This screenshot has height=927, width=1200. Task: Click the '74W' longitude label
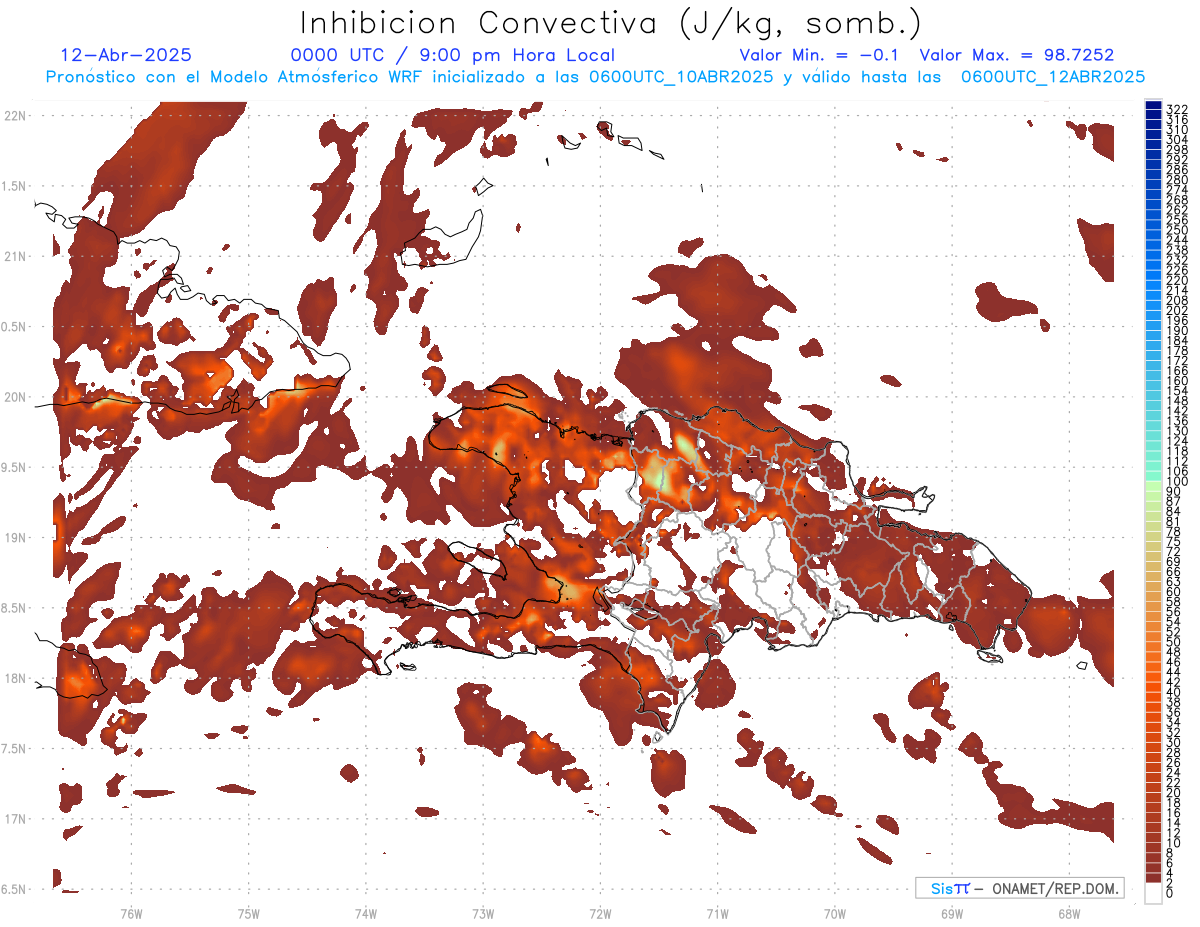[x=366, y=913]
